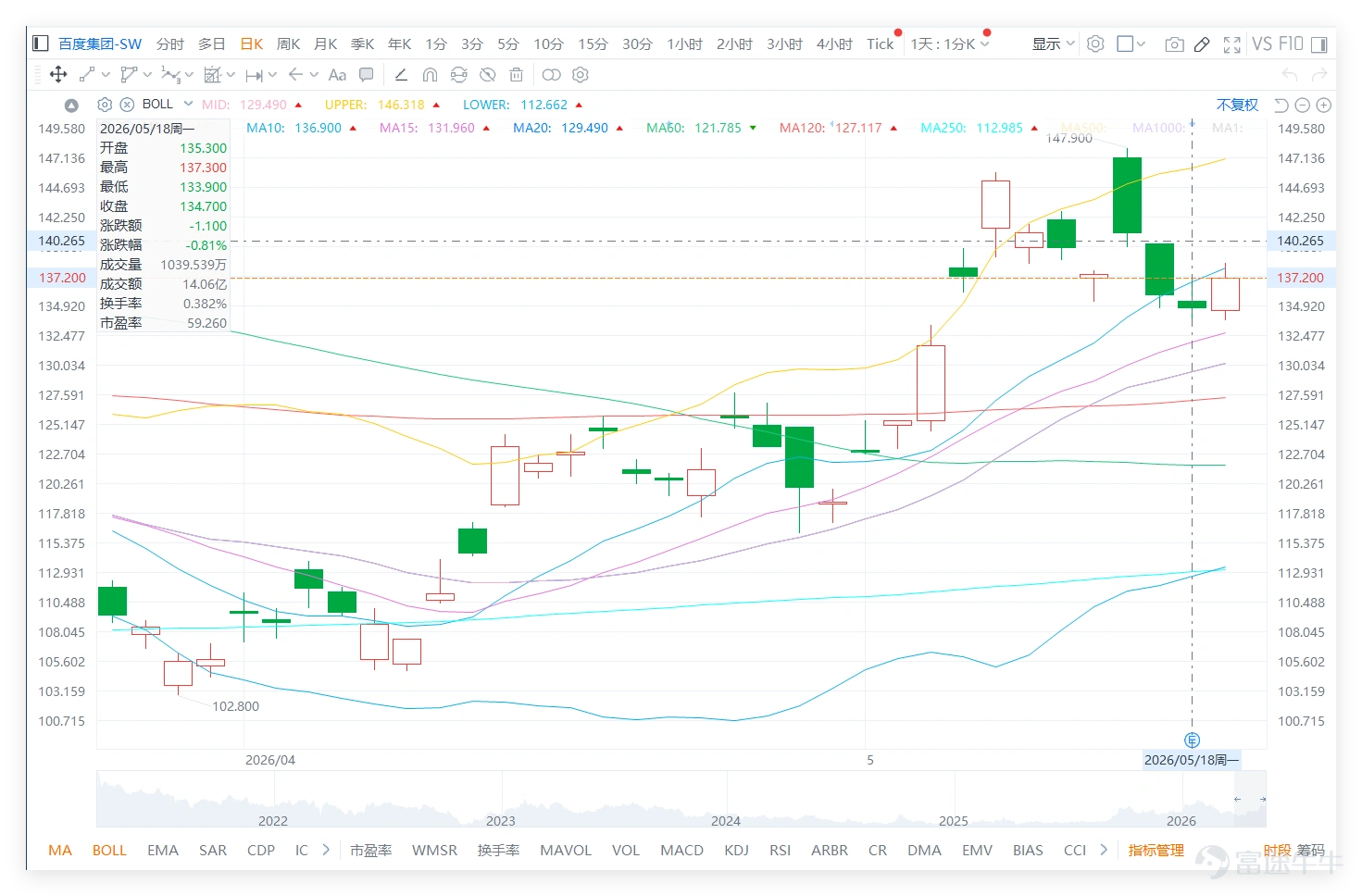
Task: Select the 周K weekly candlestick tab
Action: 289,44
